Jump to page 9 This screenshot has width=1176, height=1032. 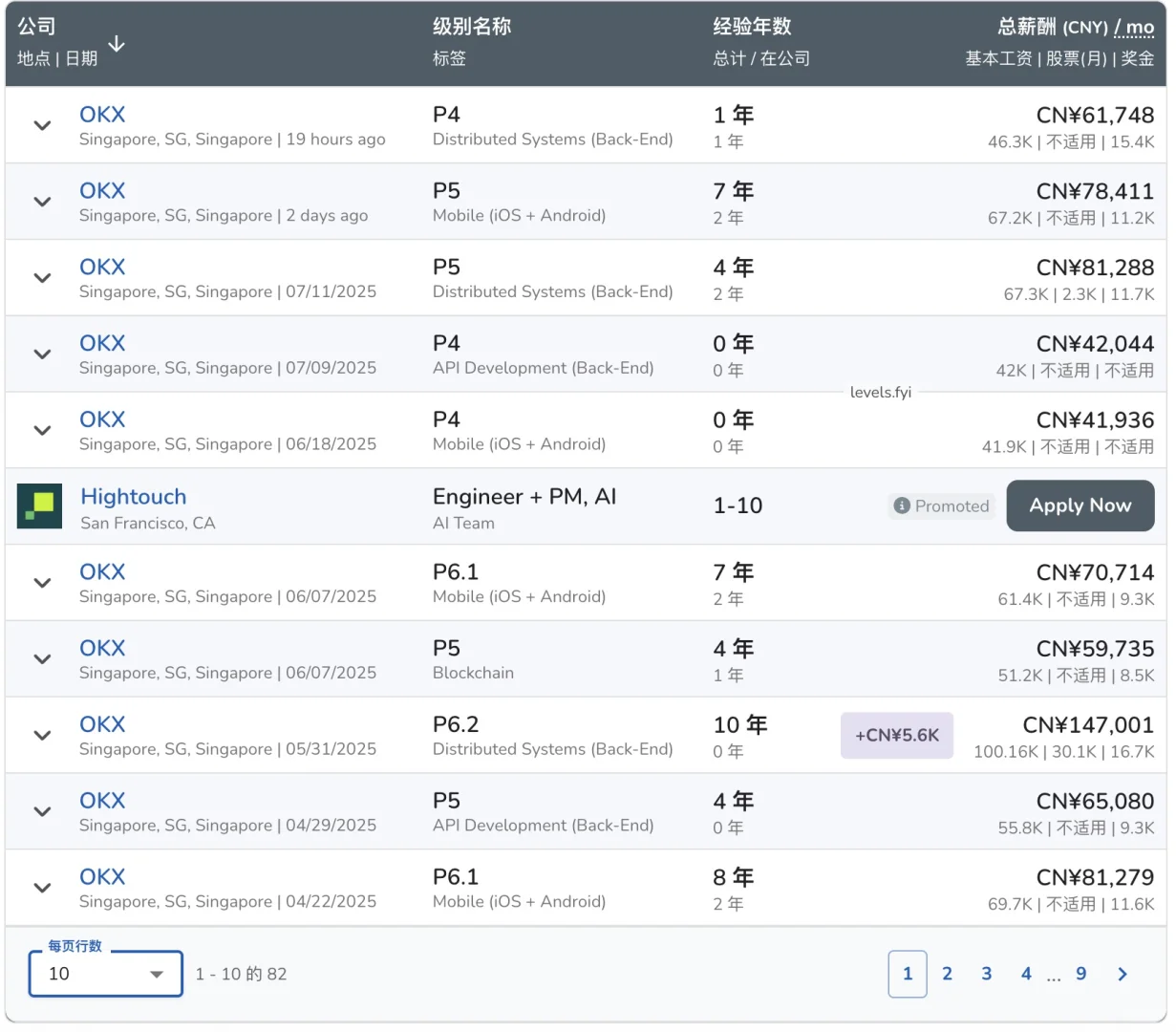[x=1081, y=974]
